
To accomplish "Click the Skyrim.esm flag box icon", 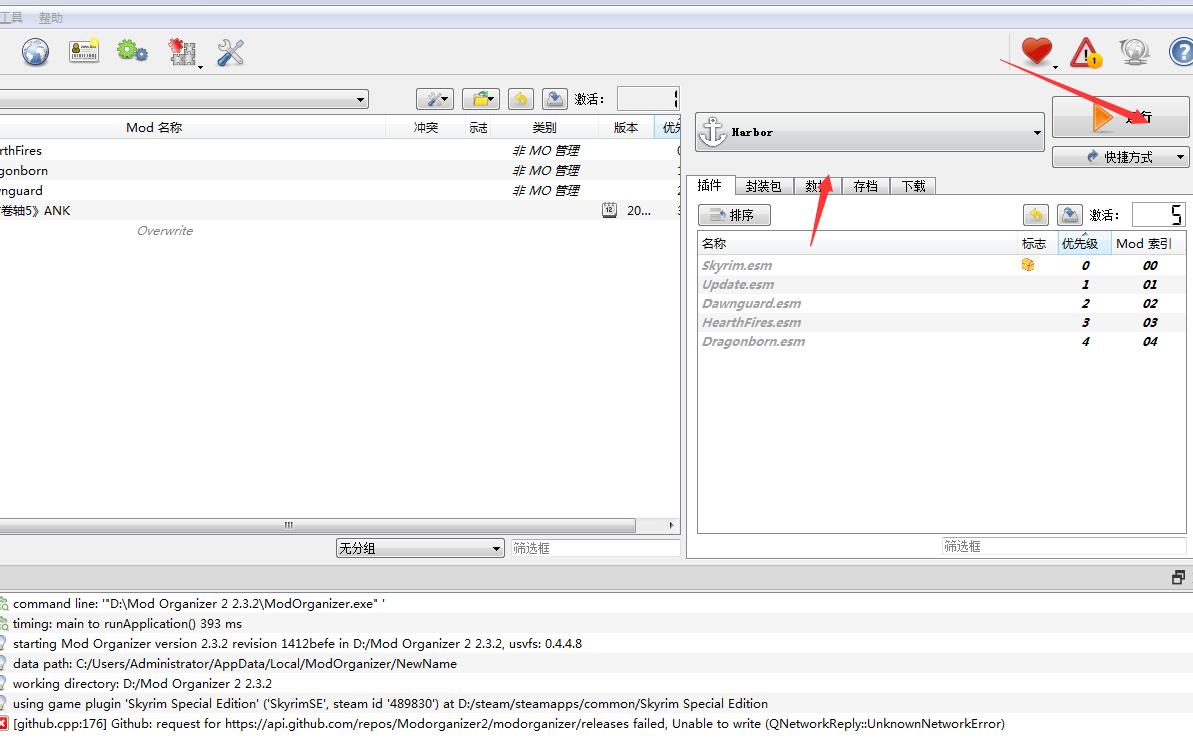I will 1028,265.
